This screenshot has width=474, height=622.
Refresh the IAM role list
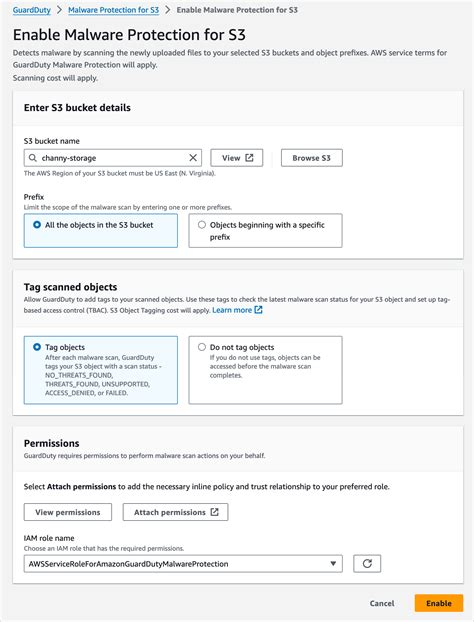[x=367, y=564]
